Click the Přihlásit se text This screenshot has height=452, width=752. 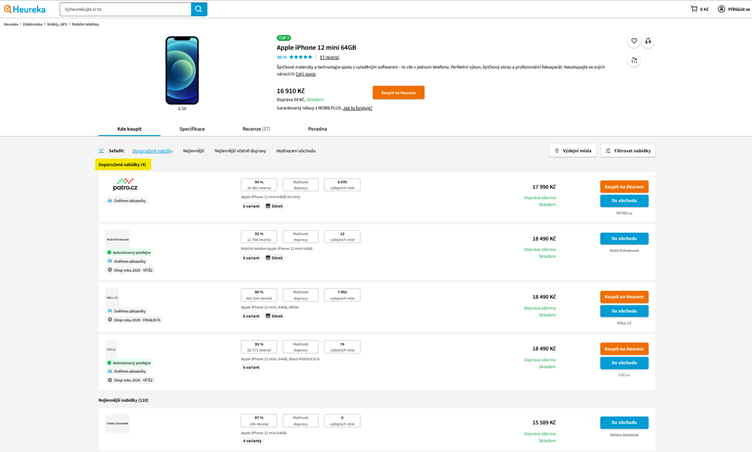click(739, 9)
